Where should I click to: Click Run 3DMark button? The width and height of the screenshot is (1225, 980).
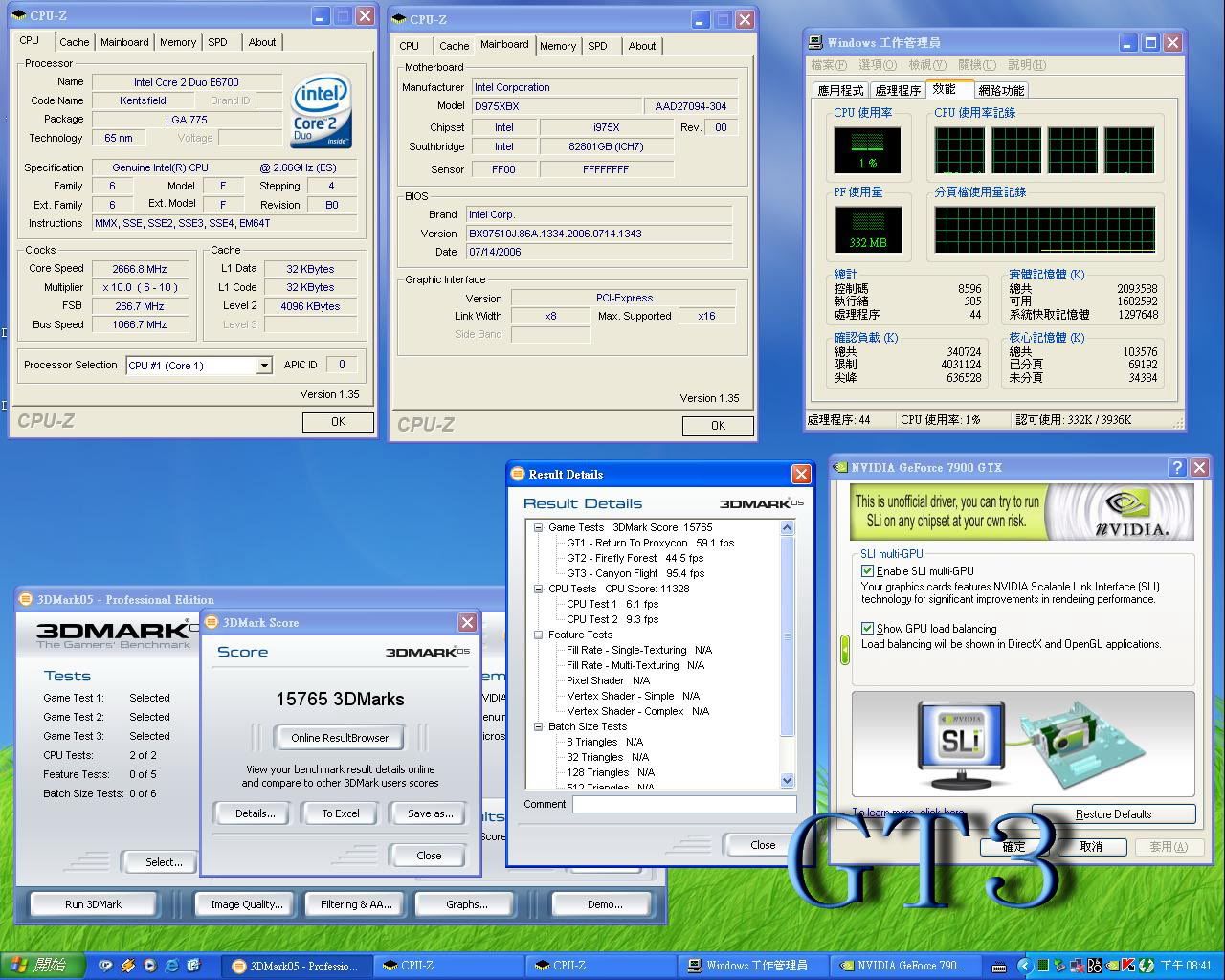click(93, 904)
